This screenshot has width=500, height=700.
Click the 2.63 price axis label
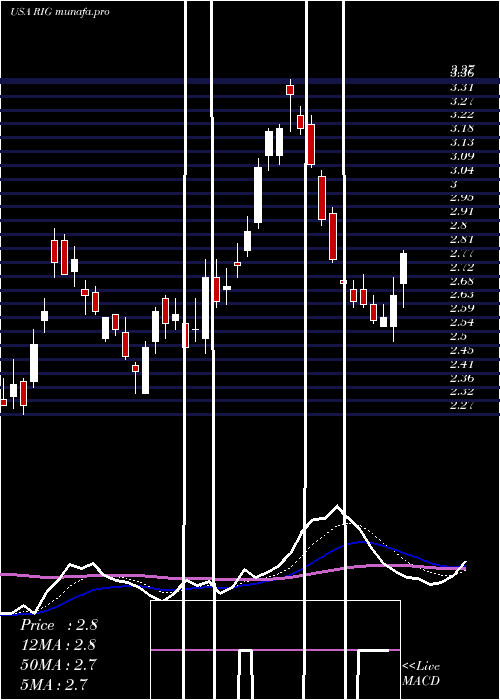462,294
